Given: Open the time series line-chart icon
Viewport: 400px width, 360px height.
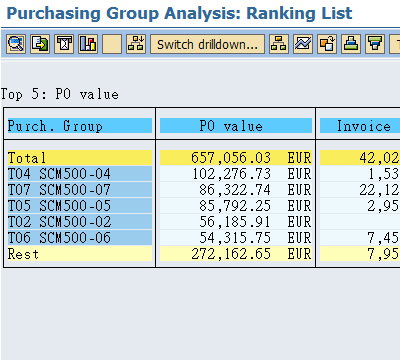Looking at the screenshot, I should 303,44.
